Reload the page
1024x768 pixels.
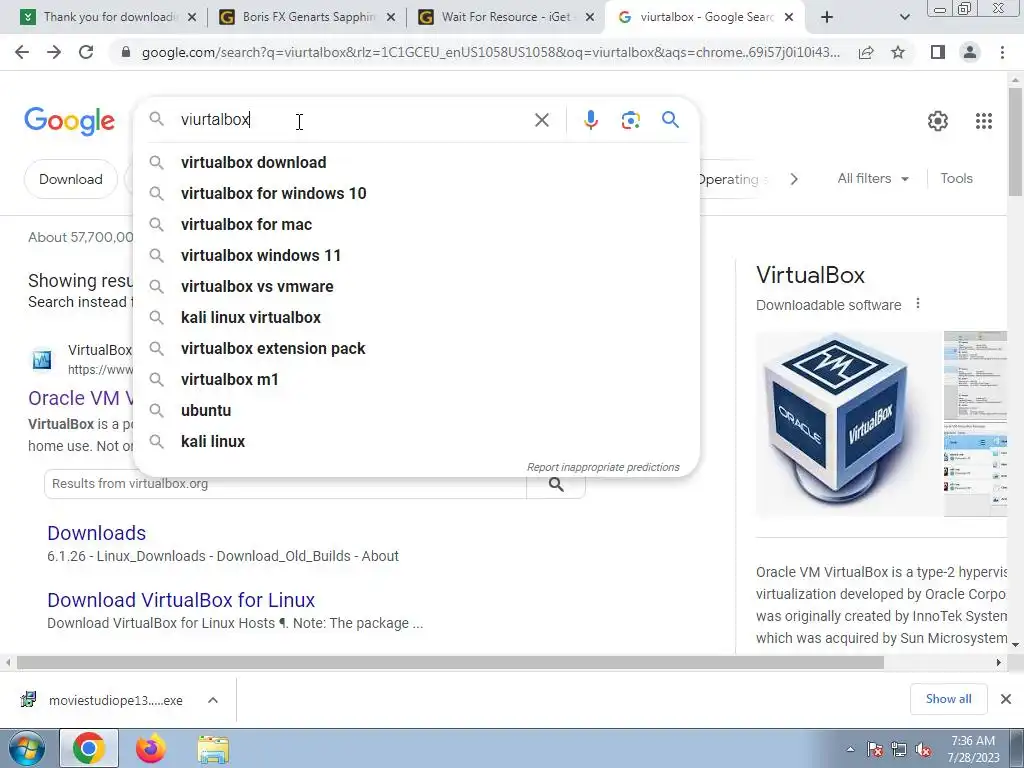pos(86,52)
